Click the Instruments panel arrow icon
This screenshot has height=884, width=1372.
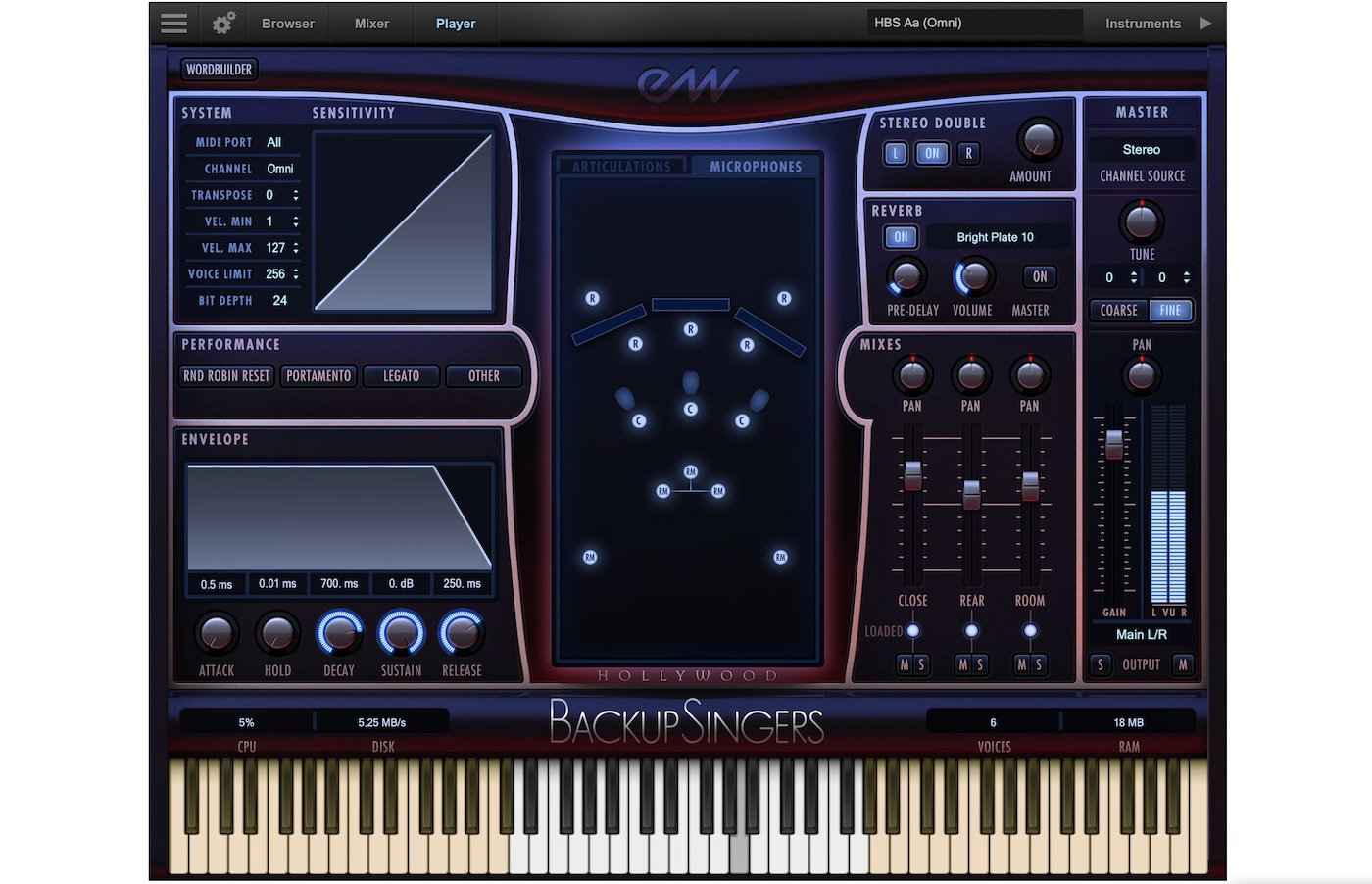coord(1206,24)
